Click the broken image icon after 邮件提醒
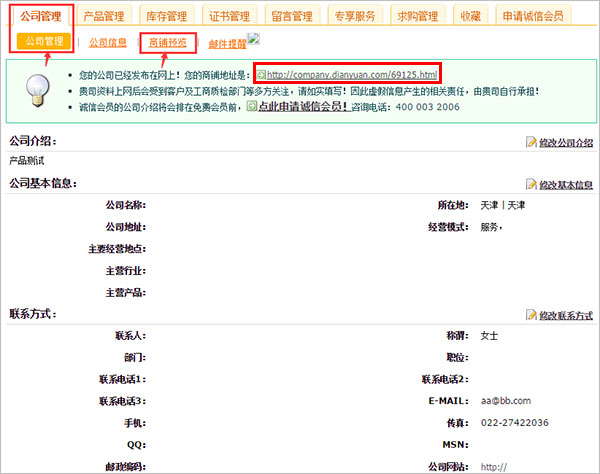The image size is (600, 474). [254, 40]
